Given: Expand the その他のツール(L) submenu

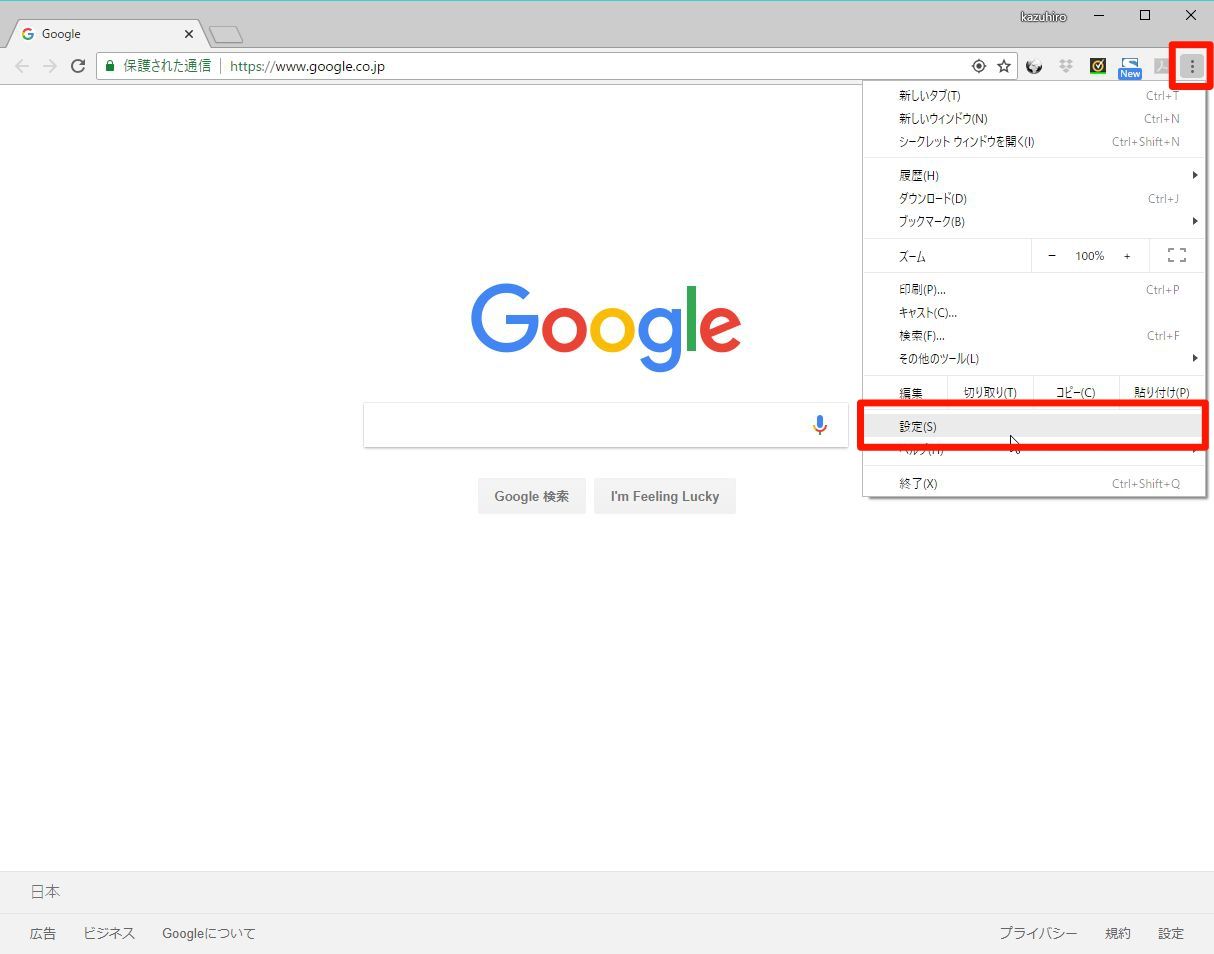Looking at the screenshot, I should 1035,359.
